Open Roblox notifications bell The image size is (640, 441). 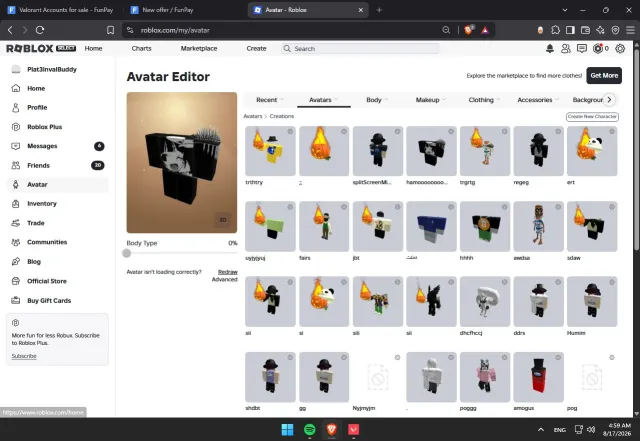tap(550, 49)
